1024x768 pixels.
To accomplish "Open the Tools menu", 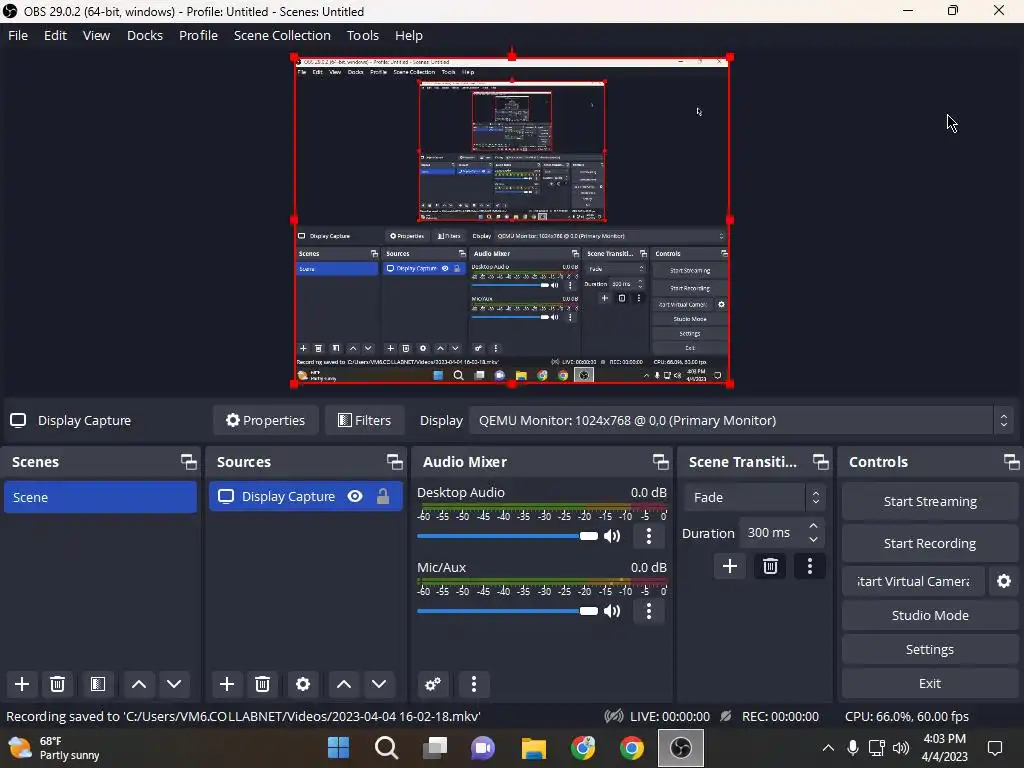I will 362,35.
